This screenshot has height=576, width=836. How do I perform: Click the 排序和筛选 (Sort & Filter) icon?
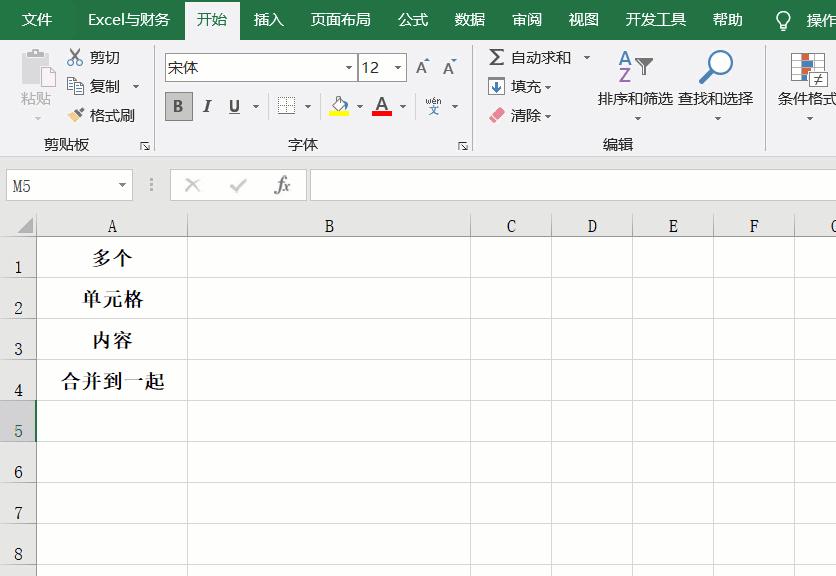click(x=636, y=66)
